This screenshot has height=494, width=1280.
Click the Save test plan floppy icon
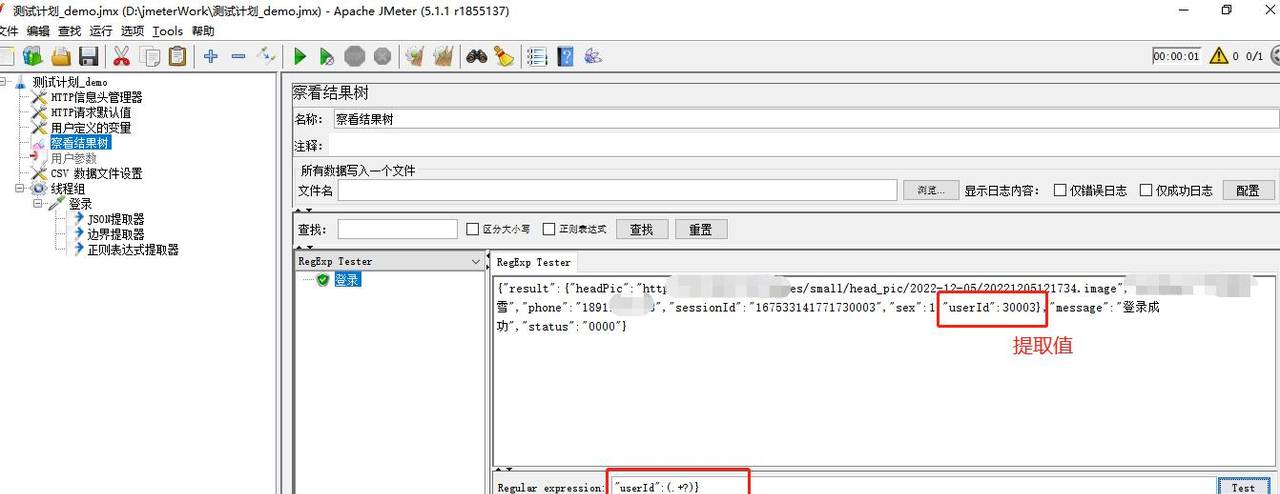coord(89,57)
